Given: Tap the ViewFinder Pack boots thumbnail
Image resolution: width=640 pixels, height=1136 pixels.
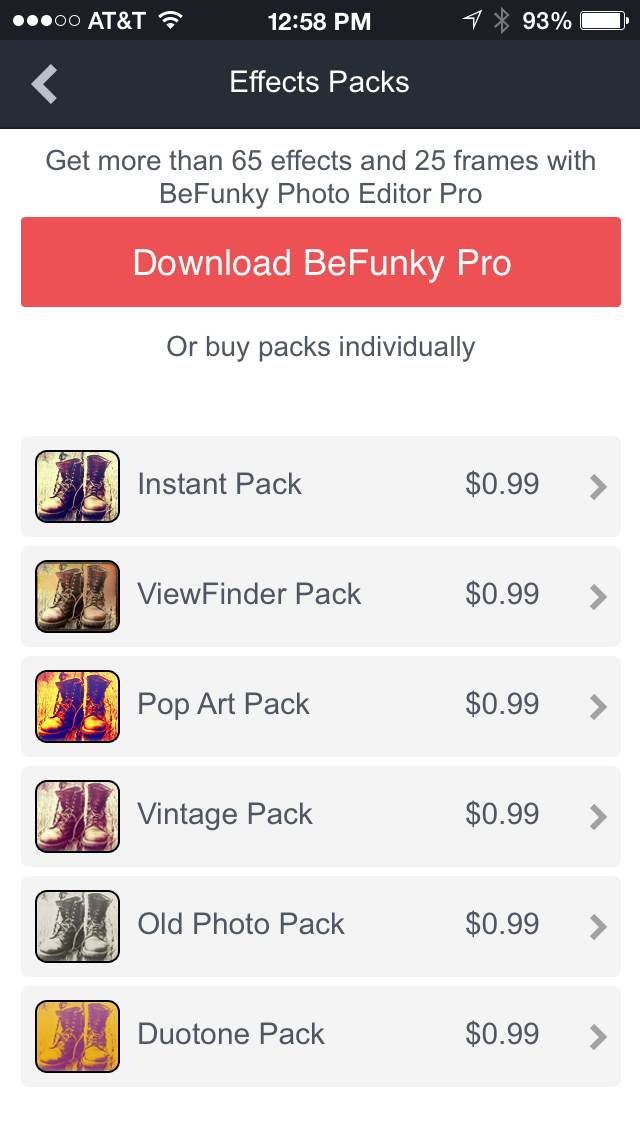Looking at the screenshot, I should click(77, 596).
